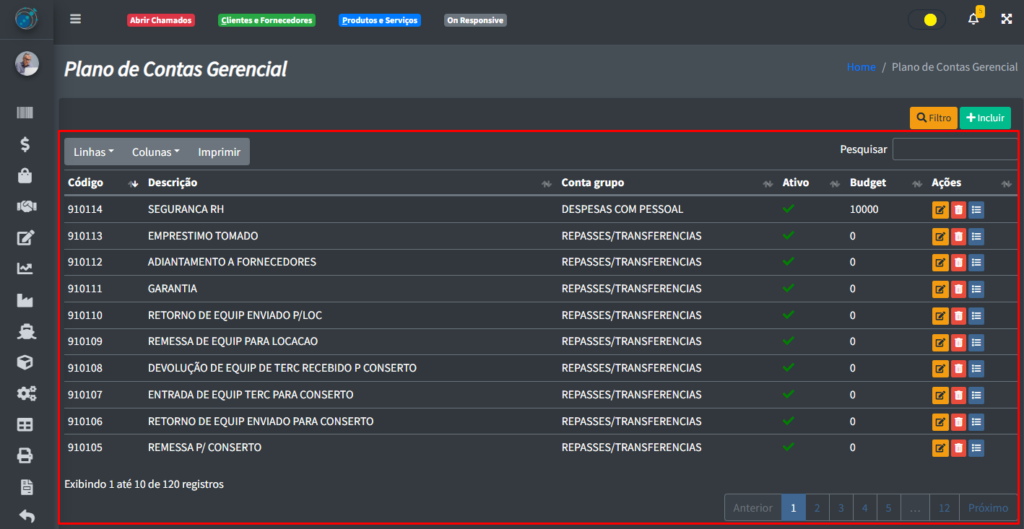Toggle the dark/light theme switch
Screen dimensions: 1024x529
pos(926,19)
